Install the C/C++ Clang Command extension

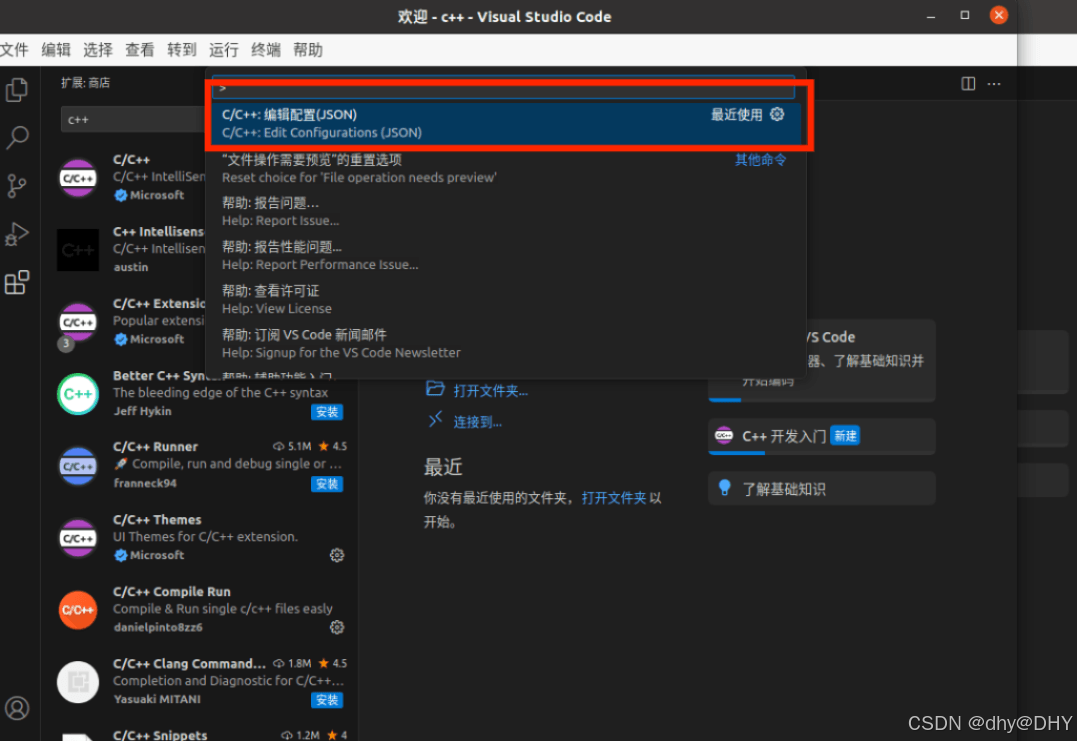coord(327,699)
